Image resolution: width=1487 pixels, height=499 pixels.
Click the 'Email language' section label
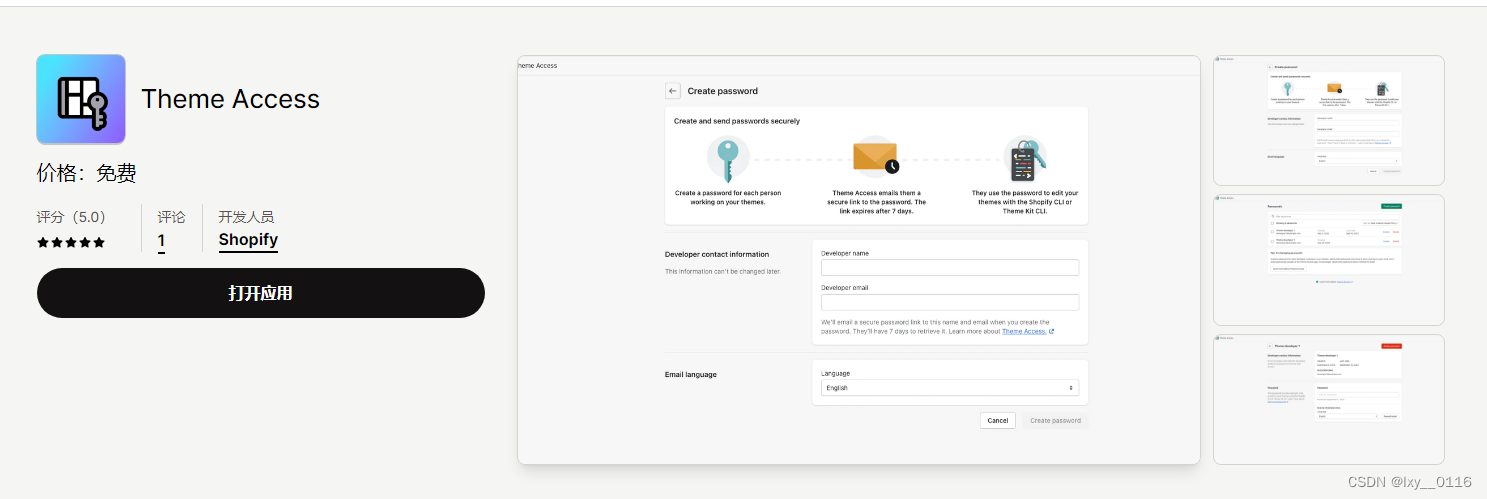pos(691,375)
